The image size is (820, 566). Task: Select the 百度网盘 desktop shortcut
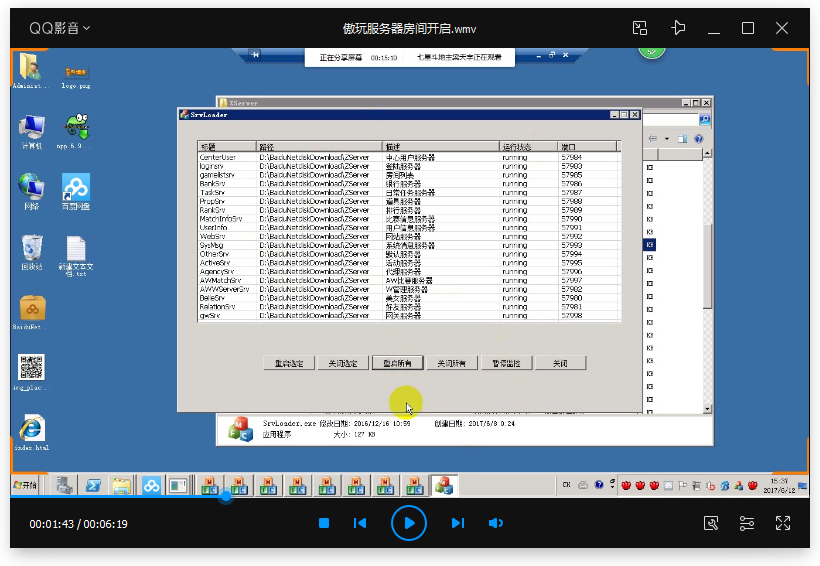click(x=76, y=191)
